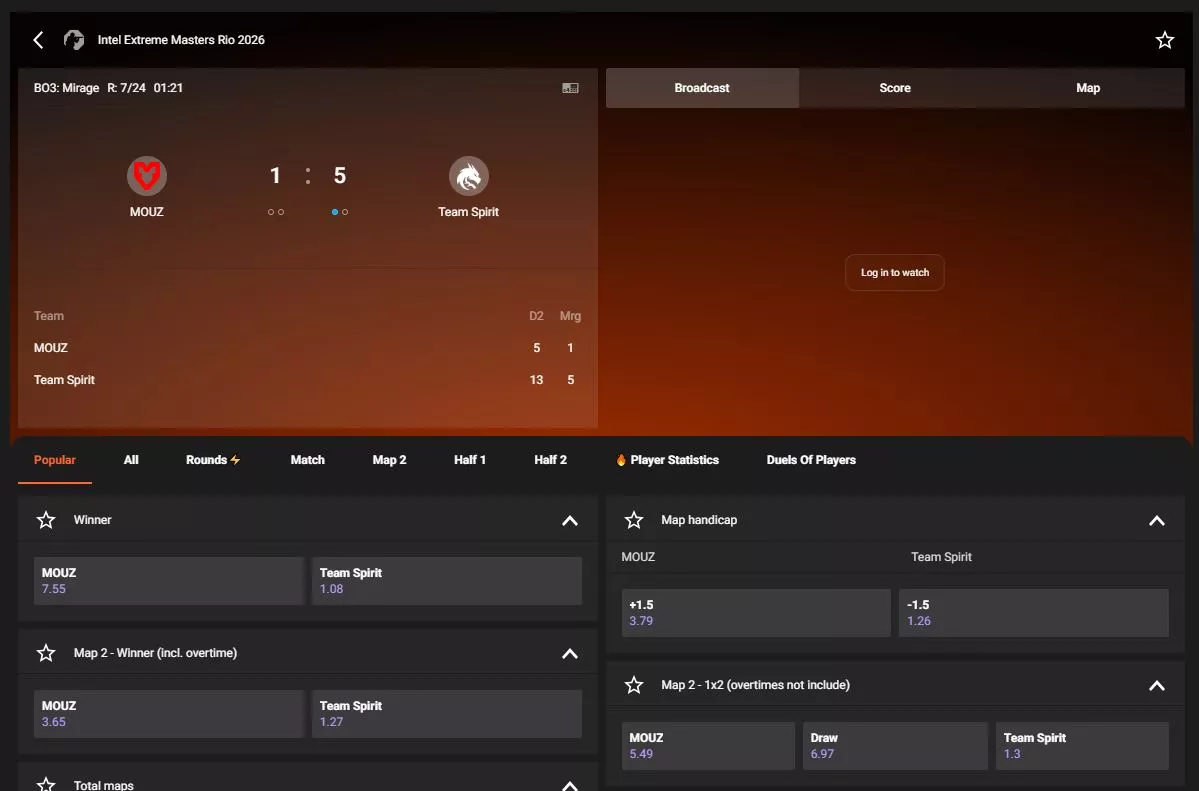Open the Half 1 tab
1199x791 pixels.
tap(470, 460)
